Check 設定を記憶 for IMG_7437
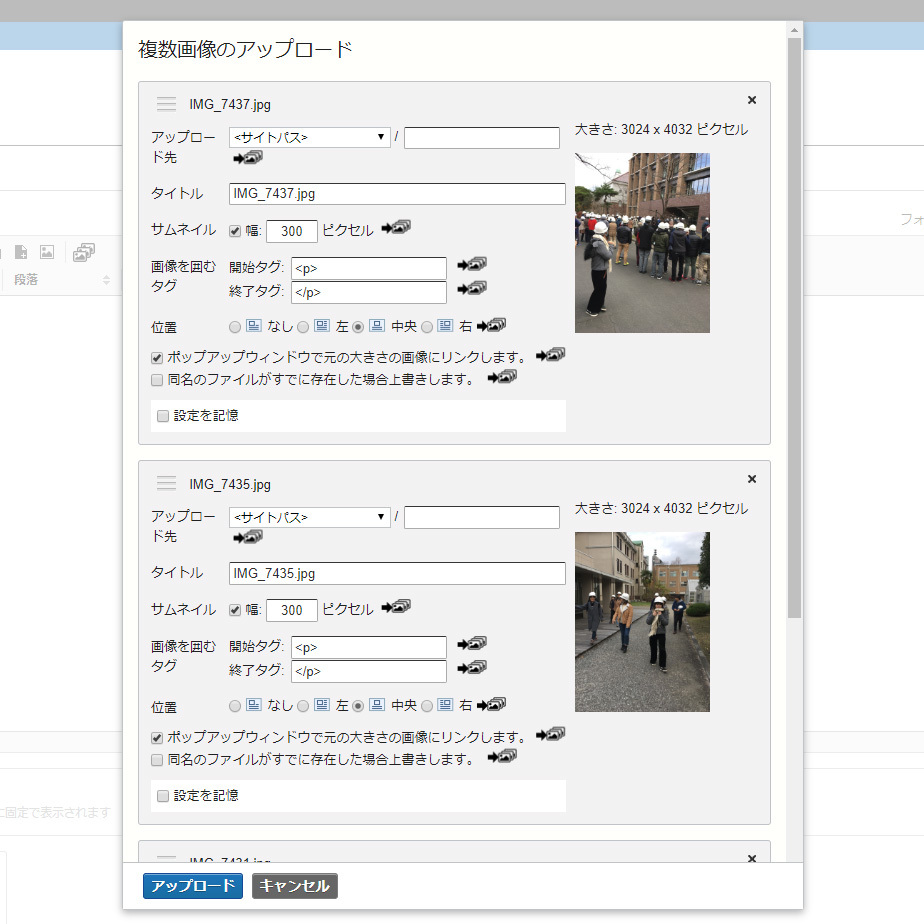This screenshot has width=924, height=924. [163, 416]
